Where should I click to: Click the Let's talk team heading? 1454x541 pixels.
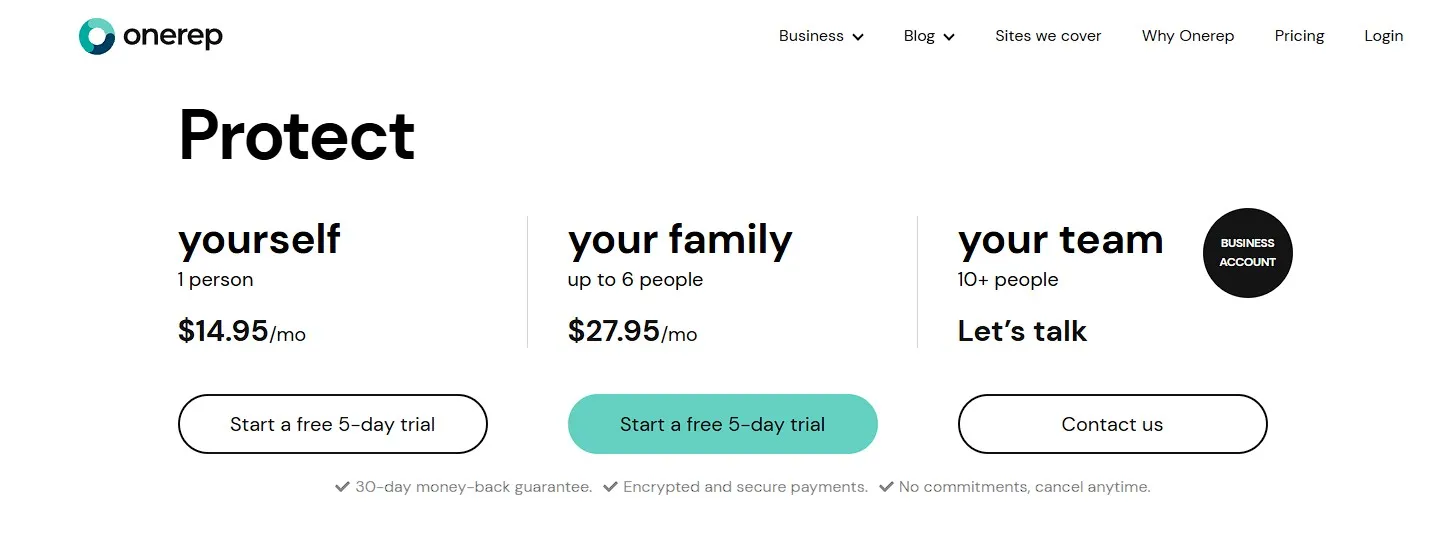point(1022,331)
